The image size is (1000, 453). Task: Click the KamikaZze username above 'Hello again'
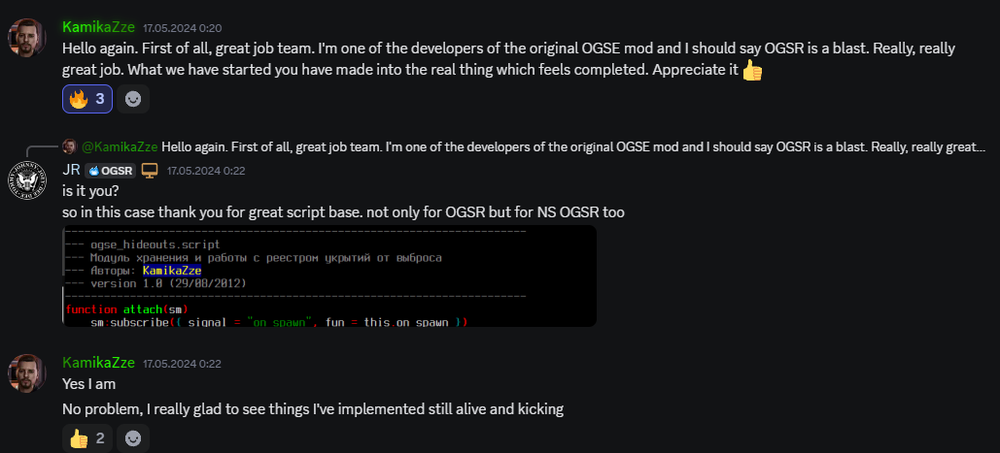(98, 26)
